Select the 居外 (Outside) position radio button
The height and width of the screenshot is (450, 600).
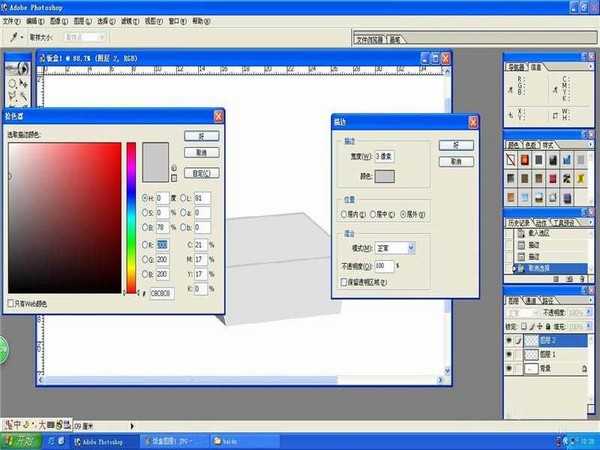point(403,215)
